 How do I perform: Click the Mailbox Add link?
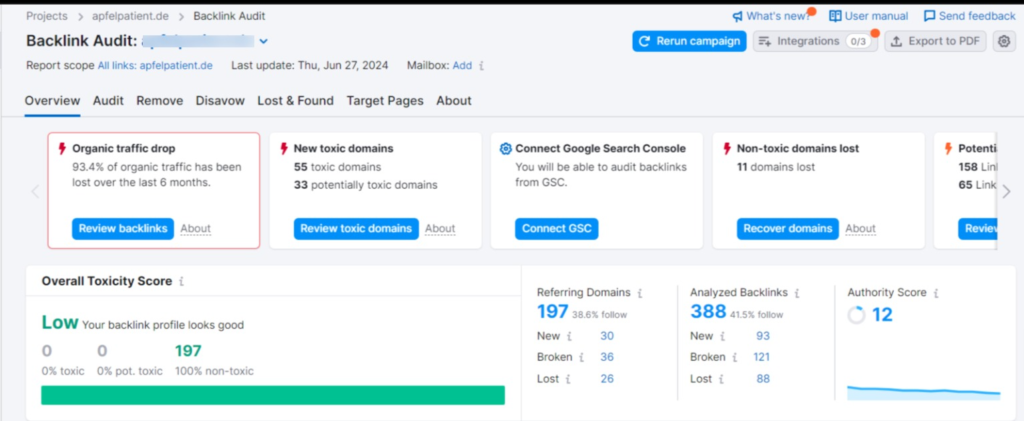(x=462, y=66)
